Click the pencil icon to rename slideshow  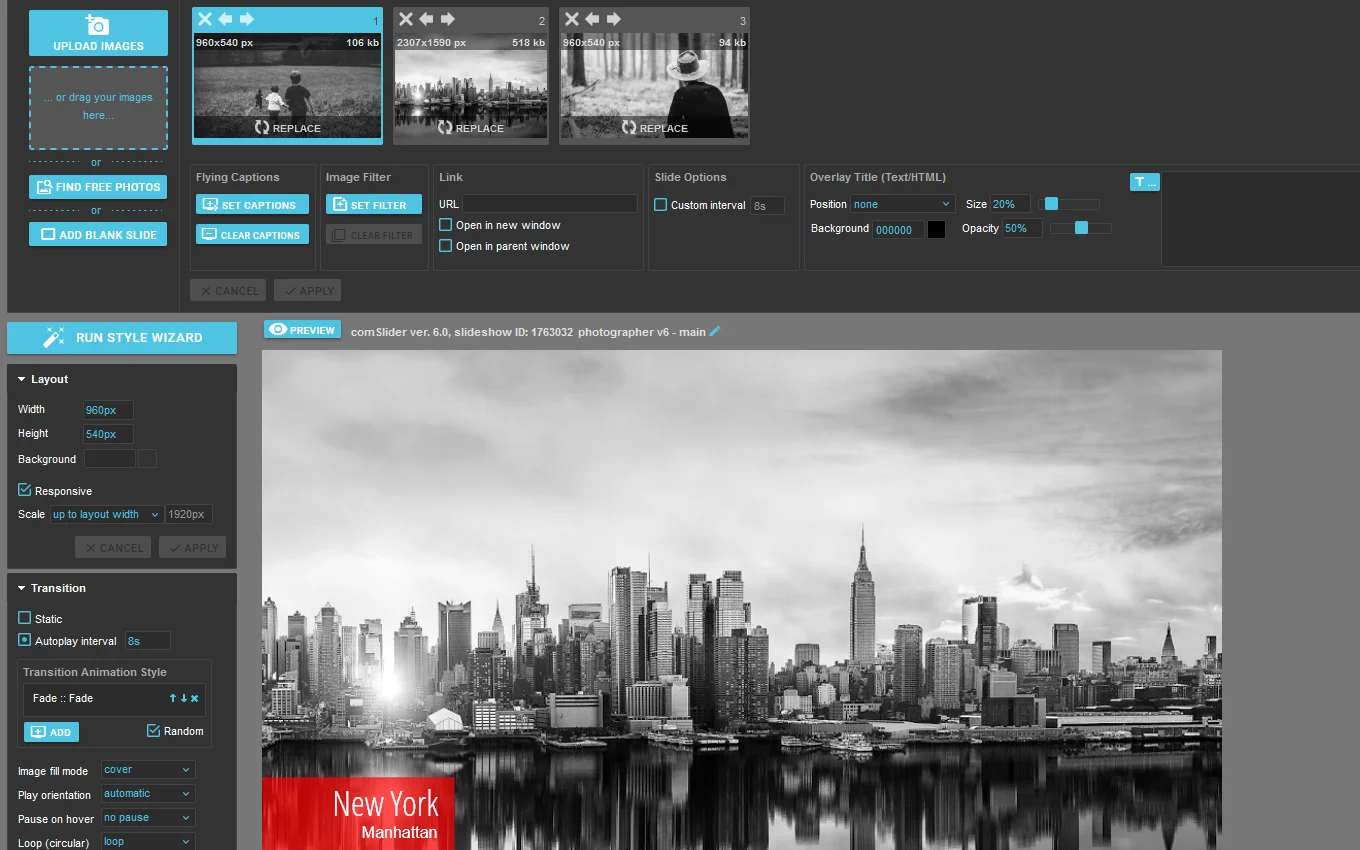coord(714,331)
